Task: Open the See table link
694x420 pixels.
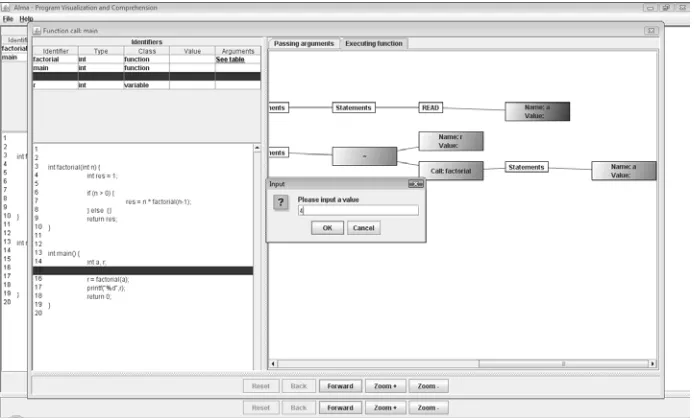Action: point(230,59)
